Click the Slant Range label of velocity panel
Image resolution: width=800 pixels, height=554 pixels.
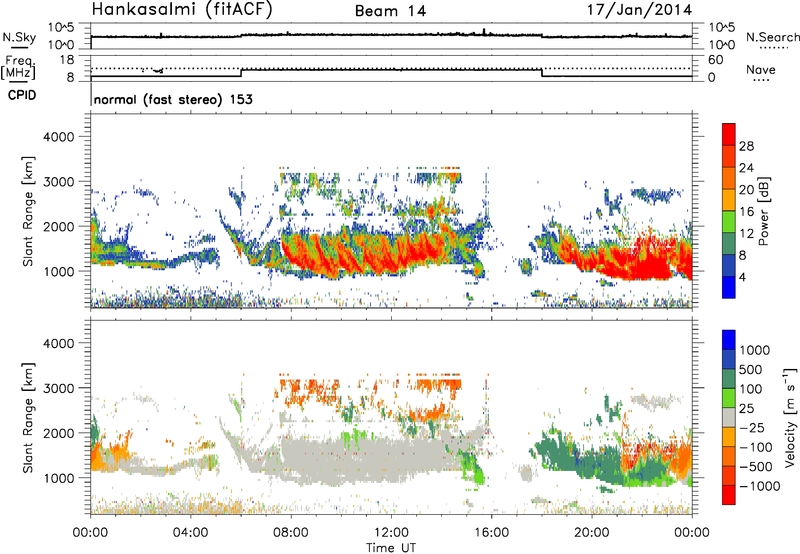(28, 417)
